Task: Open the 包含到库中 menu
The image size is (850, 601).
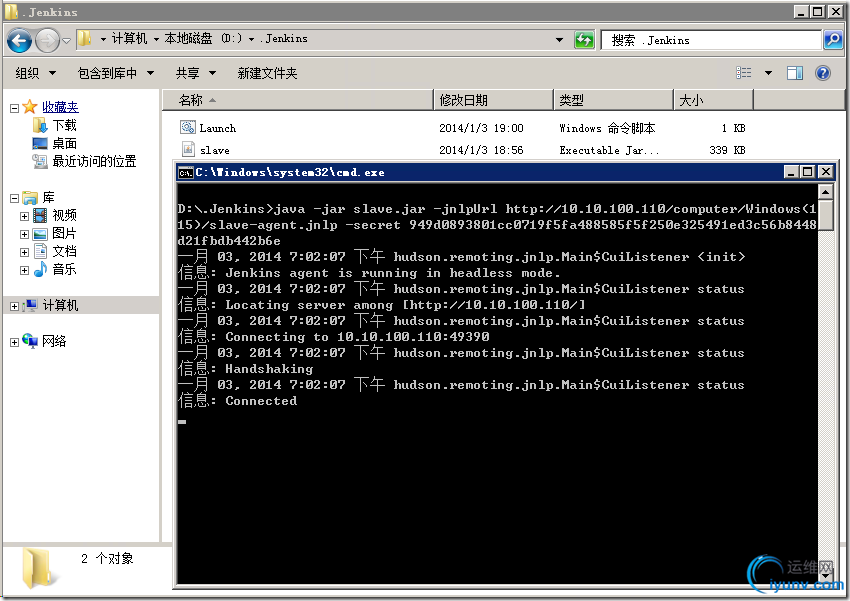Action: 116,73
